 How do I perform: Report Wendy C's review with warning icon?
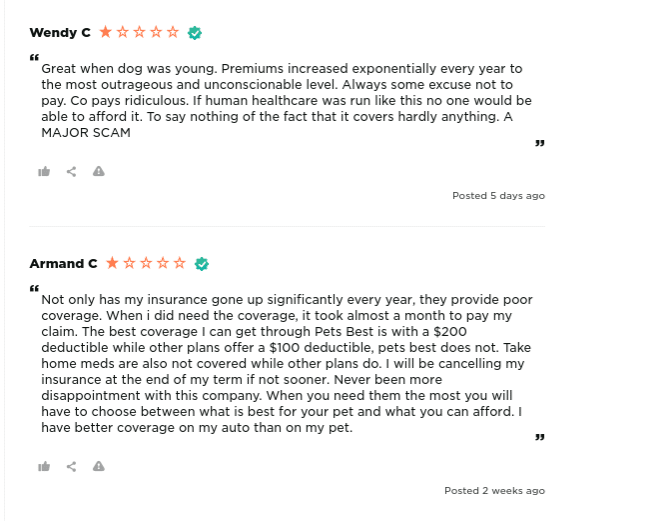click(99, 171)
